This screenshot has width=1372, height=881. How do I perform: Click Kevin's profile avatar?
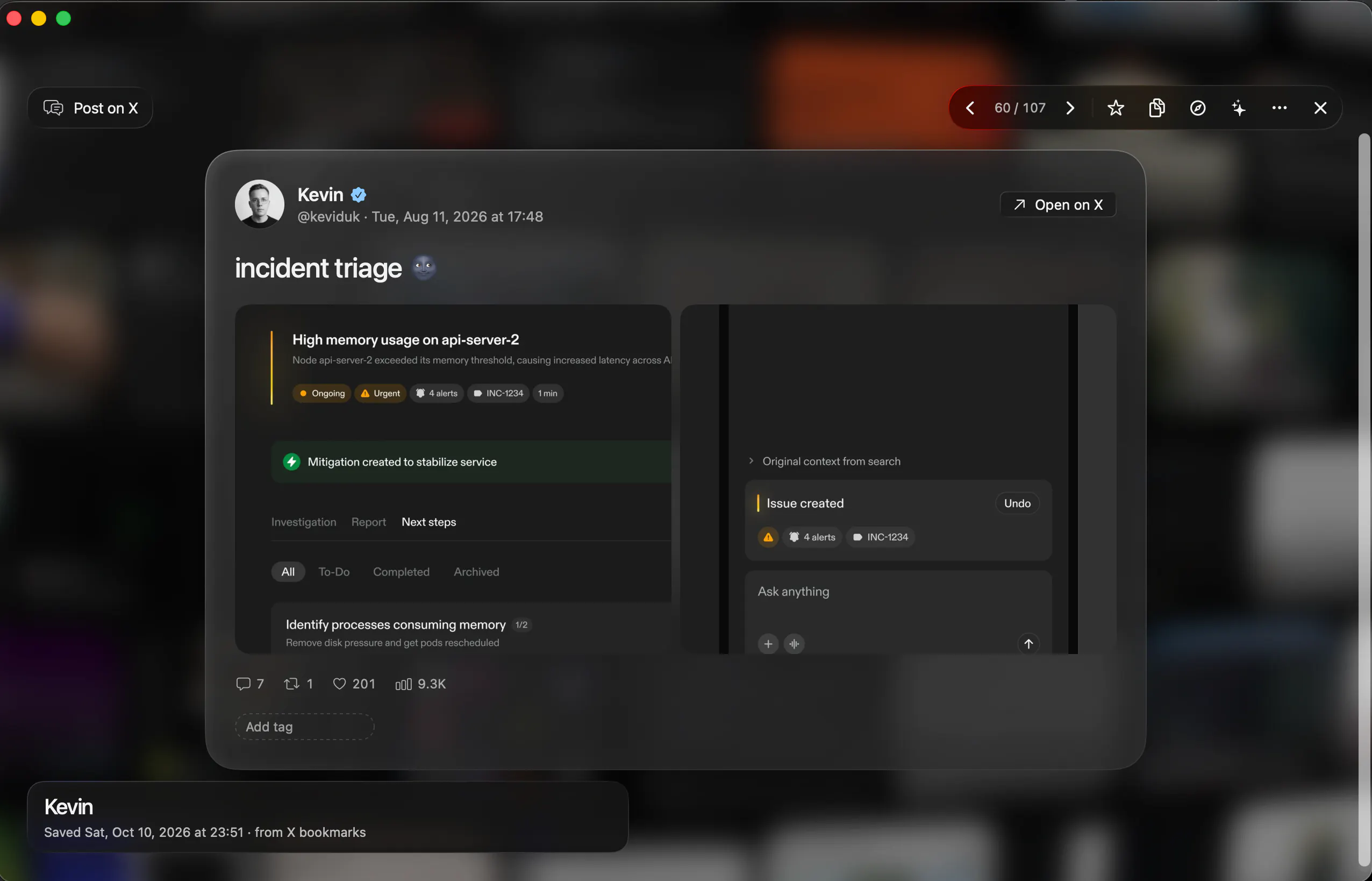pos(260,204)
